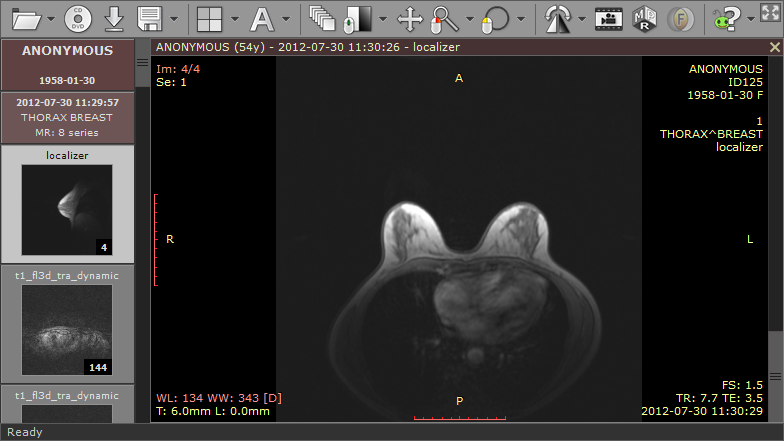Click the download/import arrow icon
Screen dimensions: 784x441
(x=114, y=19)
